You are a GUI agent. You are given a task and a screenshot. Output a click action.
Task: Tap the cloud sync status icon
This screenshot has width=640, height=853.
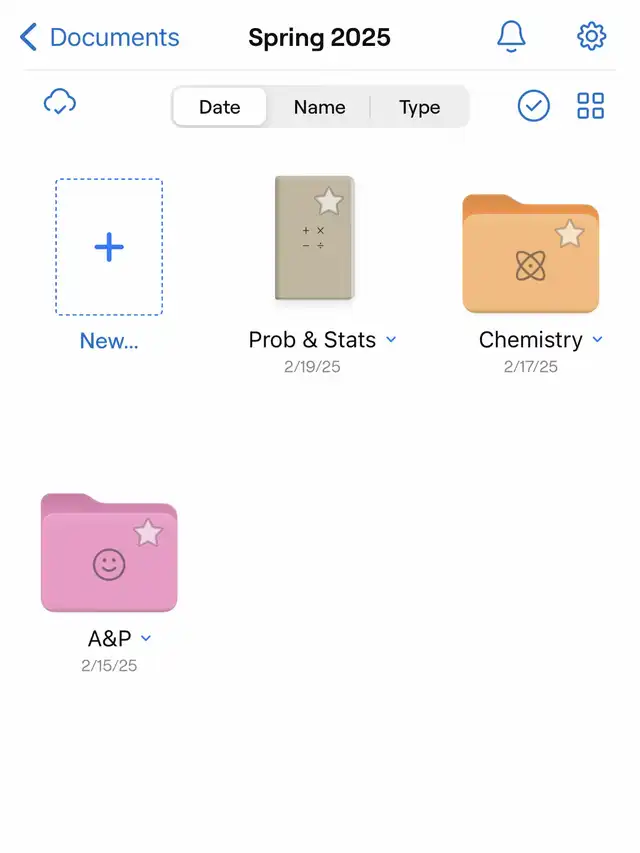point(60,102)
